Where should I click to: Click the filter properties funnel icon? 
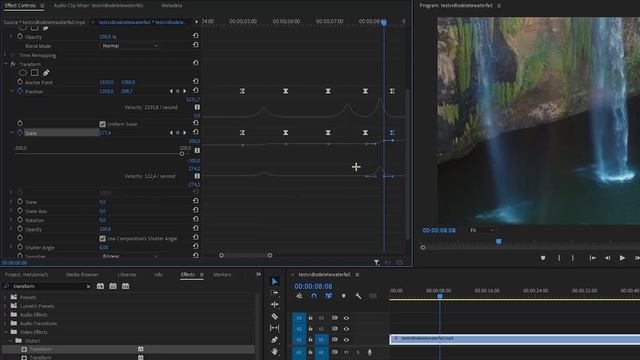[x=376, y=262]
